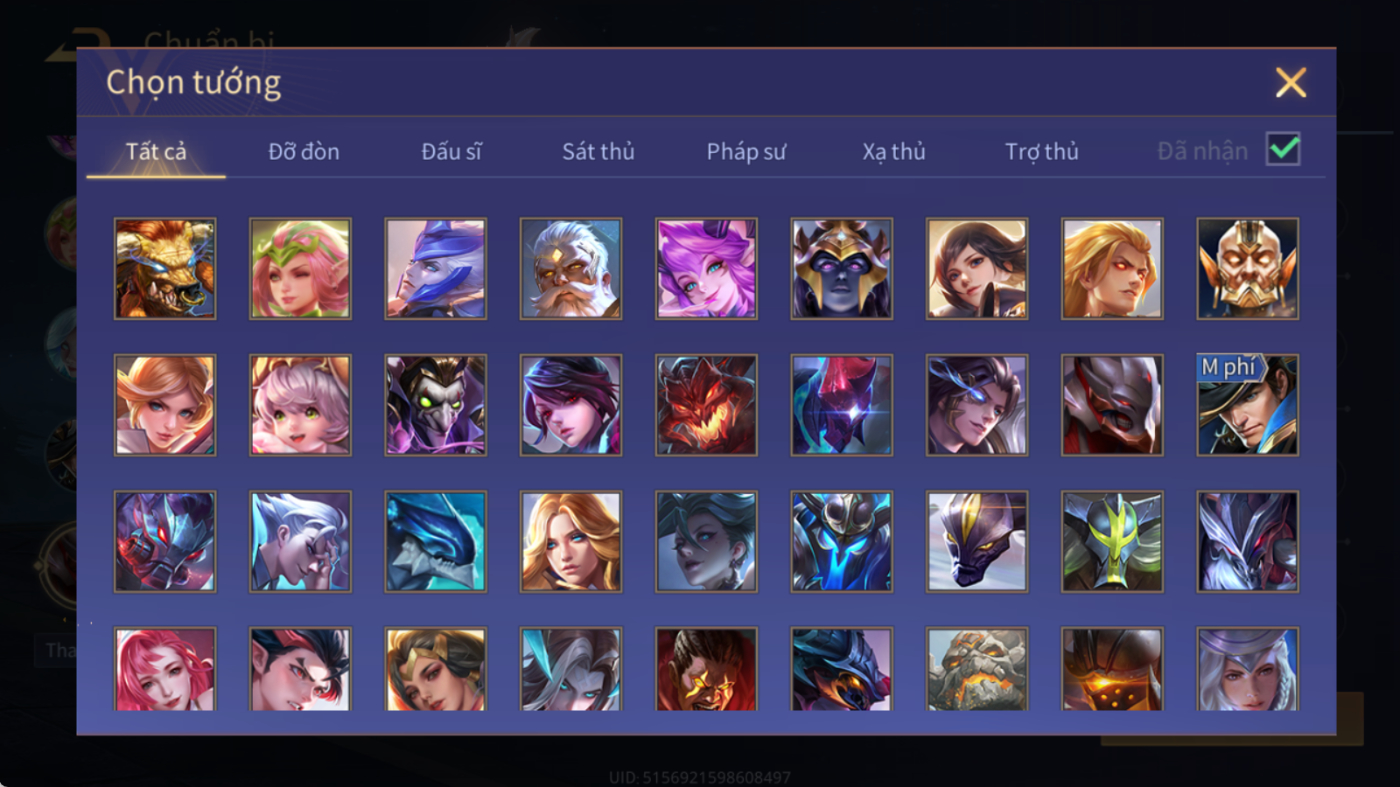Select the blonde woman hero in third row
Image resolution: width=1400 pixels, height=787 pixels.
(x=571, y=541)
